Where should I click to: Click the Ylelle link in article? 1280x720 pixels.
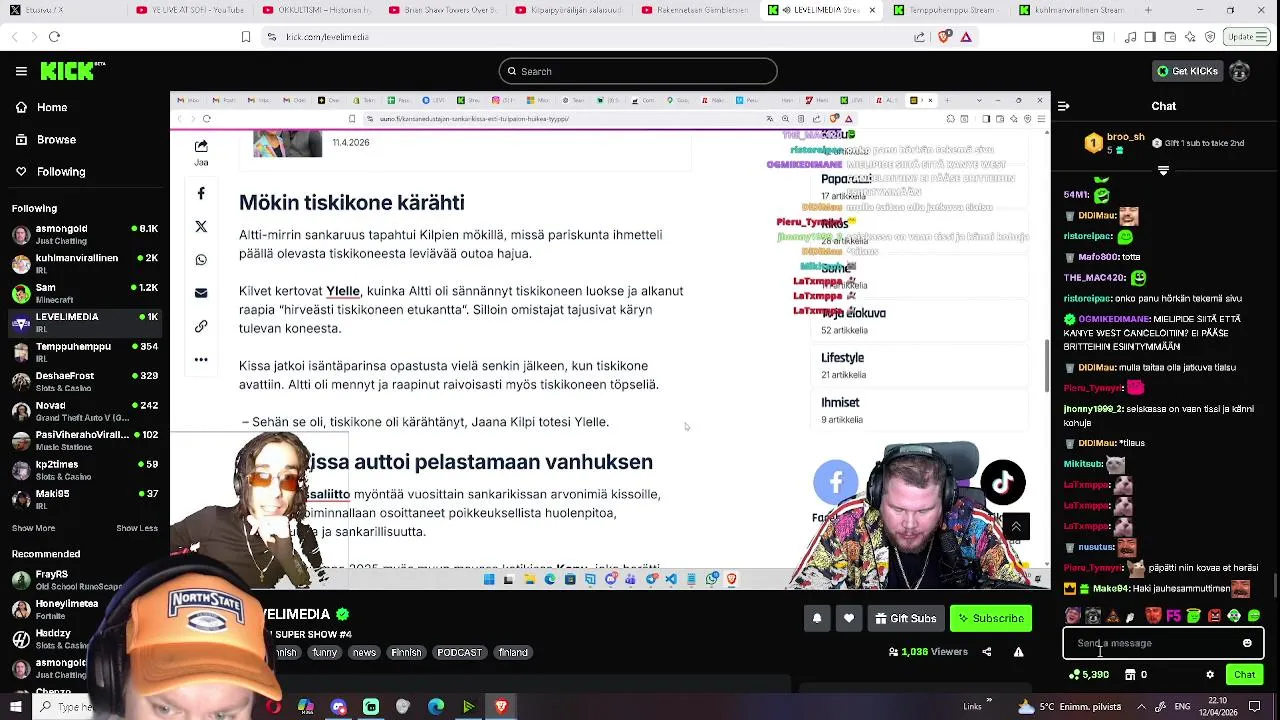pos(342,291)
